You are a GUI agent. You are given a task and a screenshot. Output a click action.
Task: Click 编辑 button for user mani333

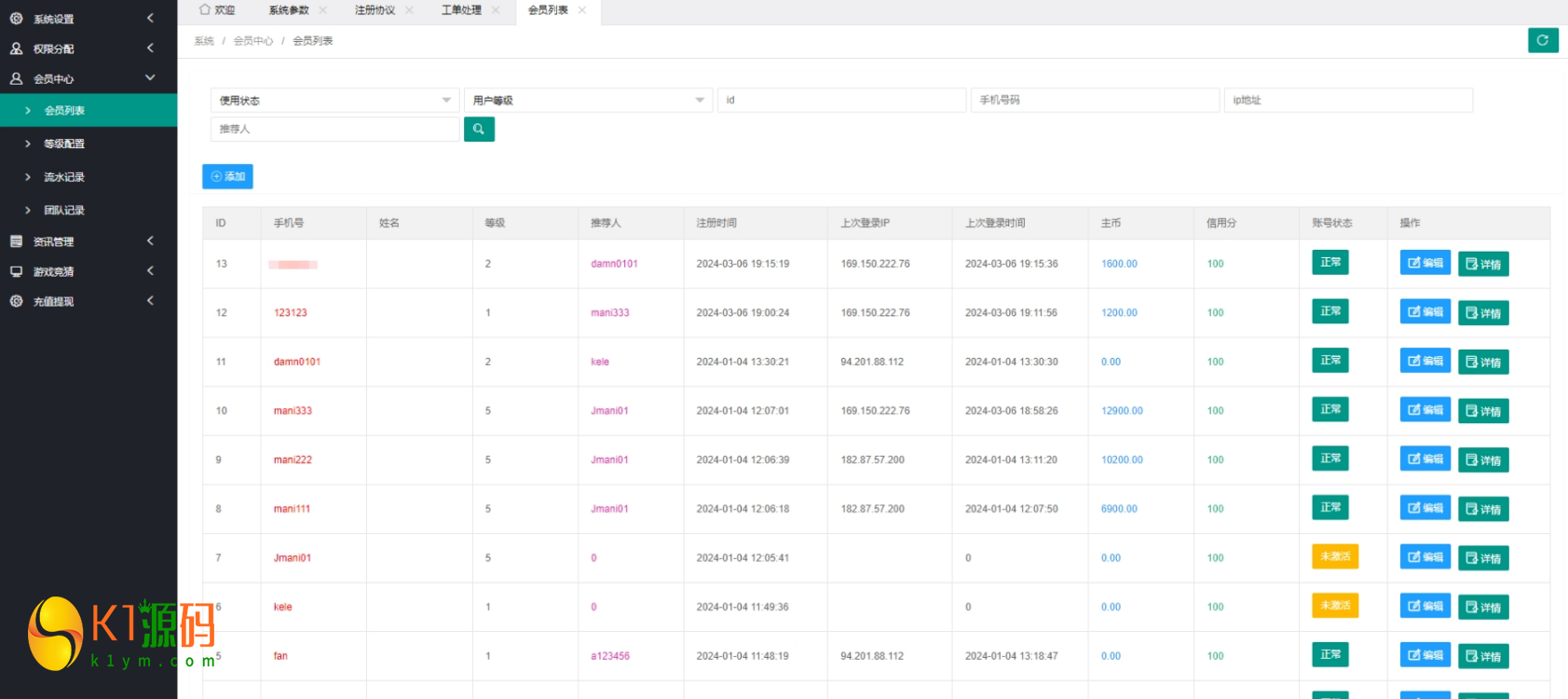pos(1425,410)
